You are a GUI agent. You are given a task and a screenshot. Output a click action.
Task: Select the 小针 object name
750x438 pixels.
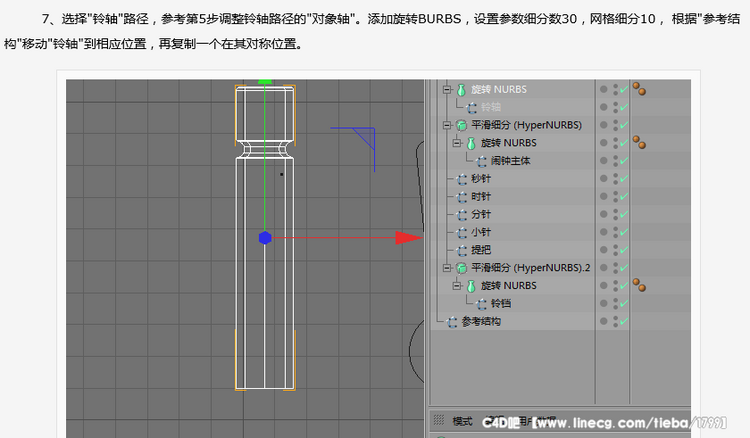[481, 232]
